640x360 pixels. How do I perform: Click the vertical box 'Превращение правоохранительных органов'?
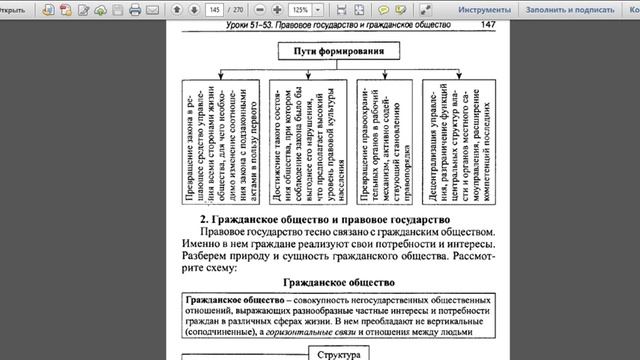[384, 142]
